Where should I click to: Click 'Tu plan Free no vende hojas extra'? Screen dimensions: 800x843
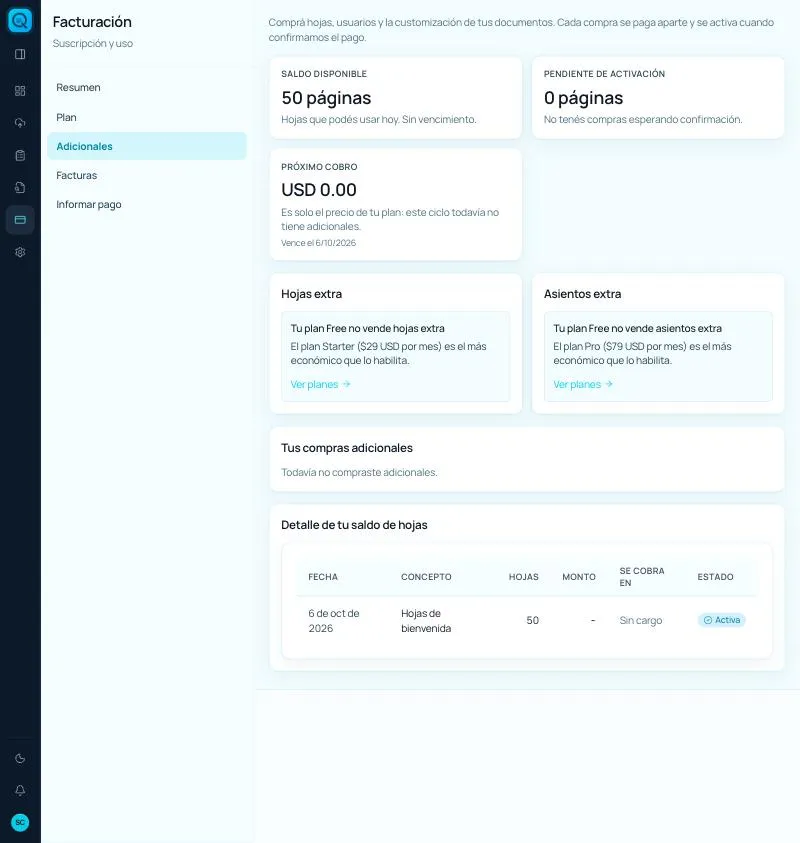(x=368, y=328)
